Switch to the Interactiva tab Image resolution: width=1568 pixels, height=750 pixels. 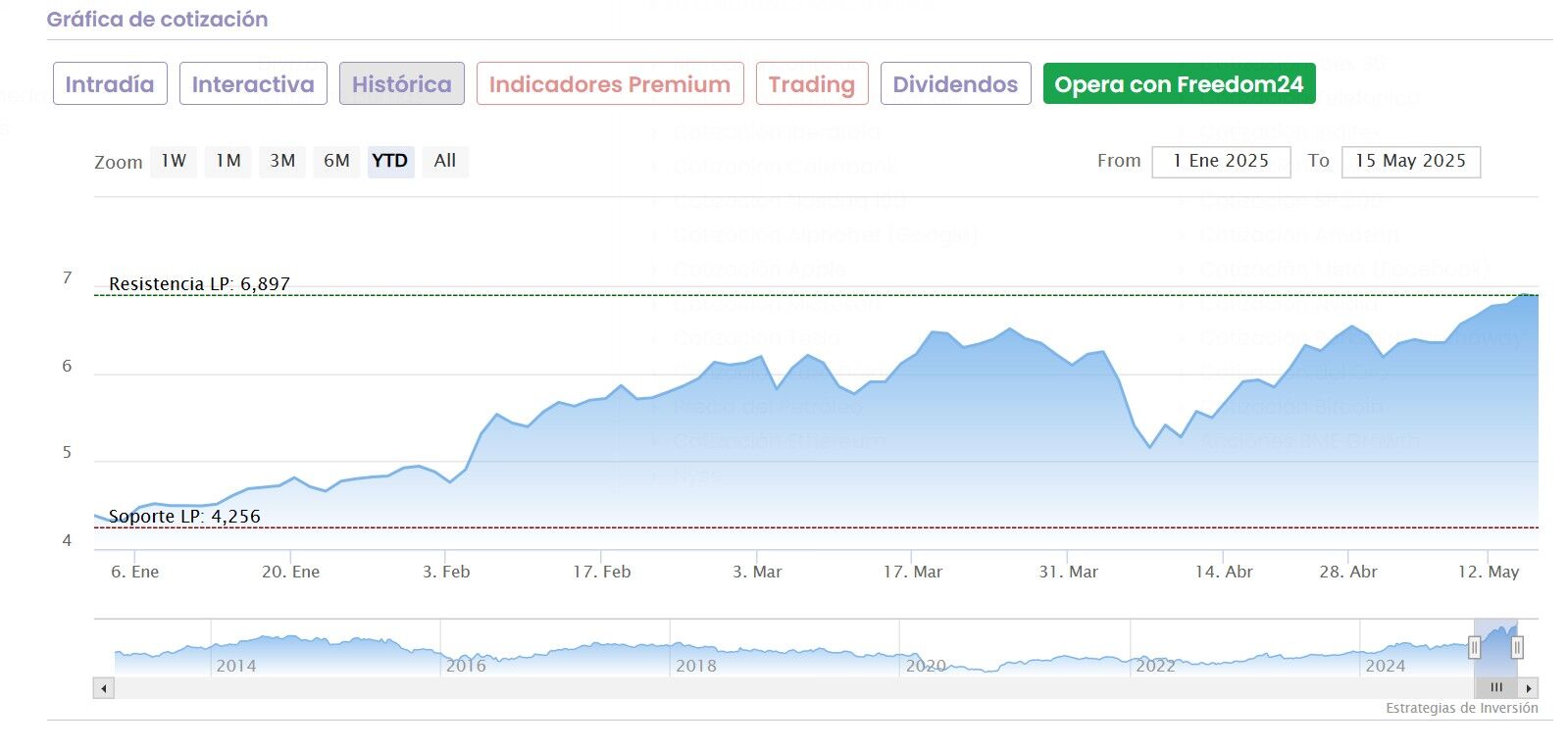coord(253,84)
